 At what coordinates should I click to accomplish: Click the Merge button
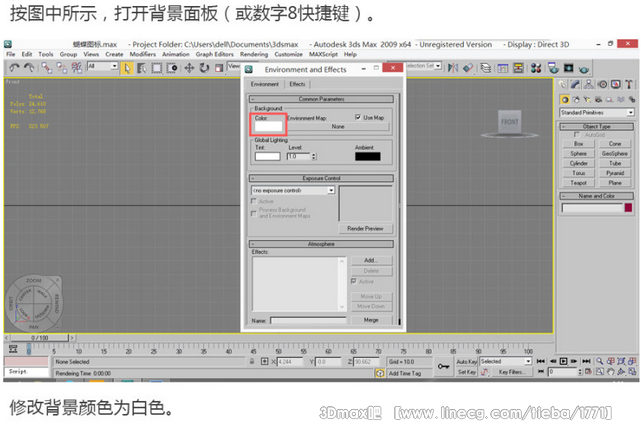coord(371,320)
